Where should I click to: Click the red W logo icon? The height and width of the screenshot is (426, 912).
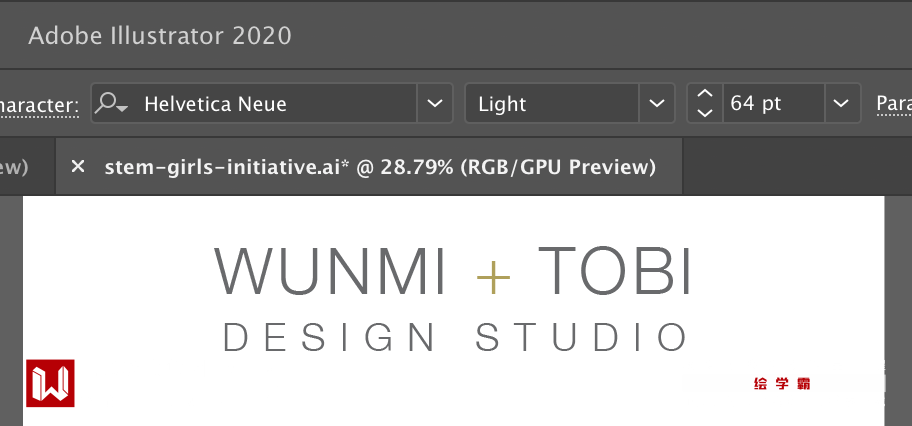point(50,383)
